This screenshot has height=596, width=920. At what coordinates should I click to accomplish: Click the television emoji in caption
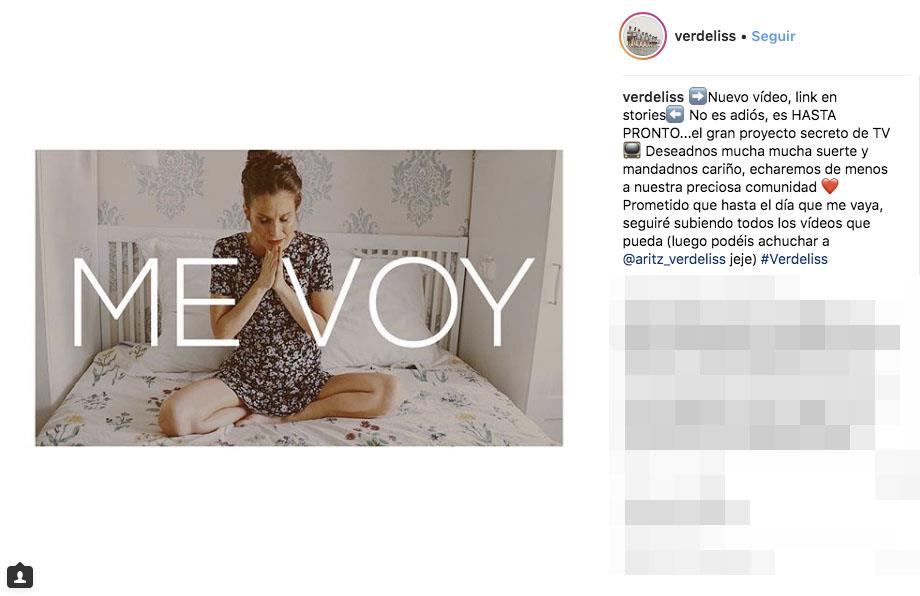pos(632,151)
